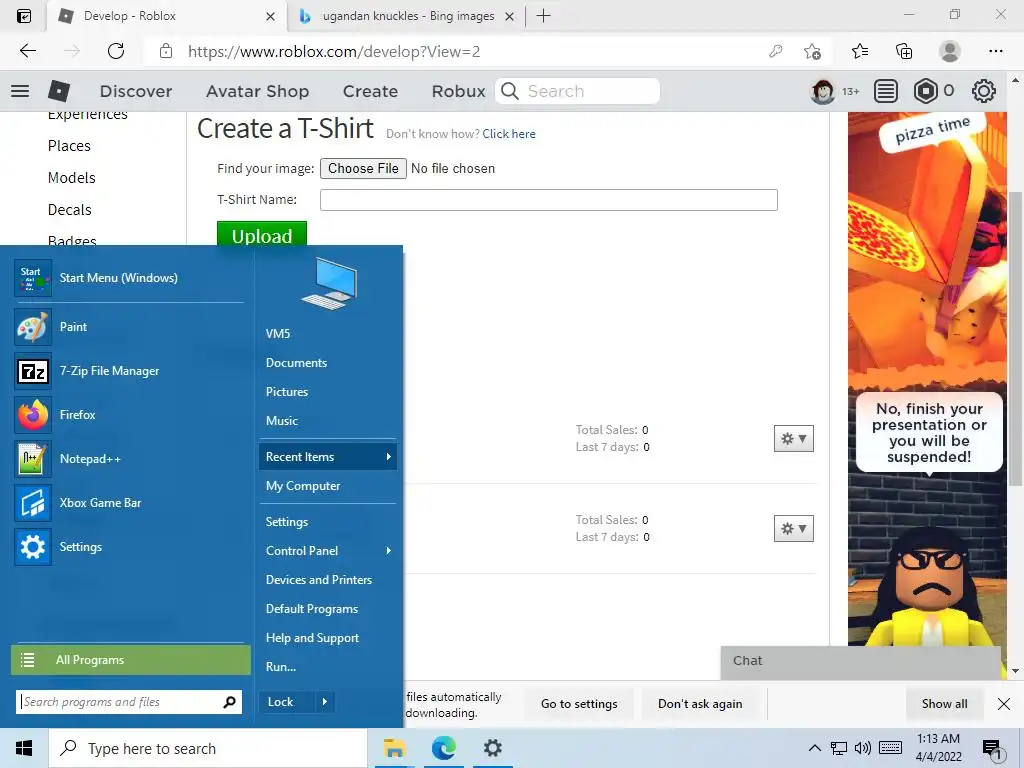Open the Action Center notification icon
This screenshot has height=768, width=1024.
(992, 750)
